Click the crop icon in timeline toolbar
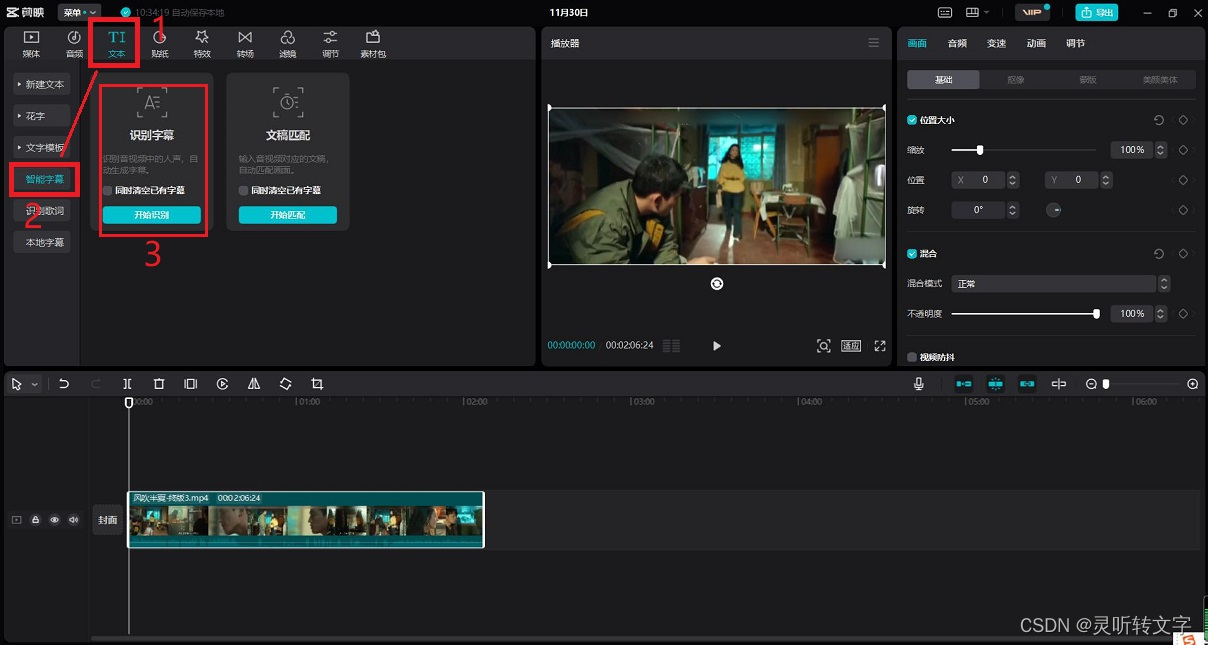The width and height of the screenshot is (1208, 645). tap(317, 384)
